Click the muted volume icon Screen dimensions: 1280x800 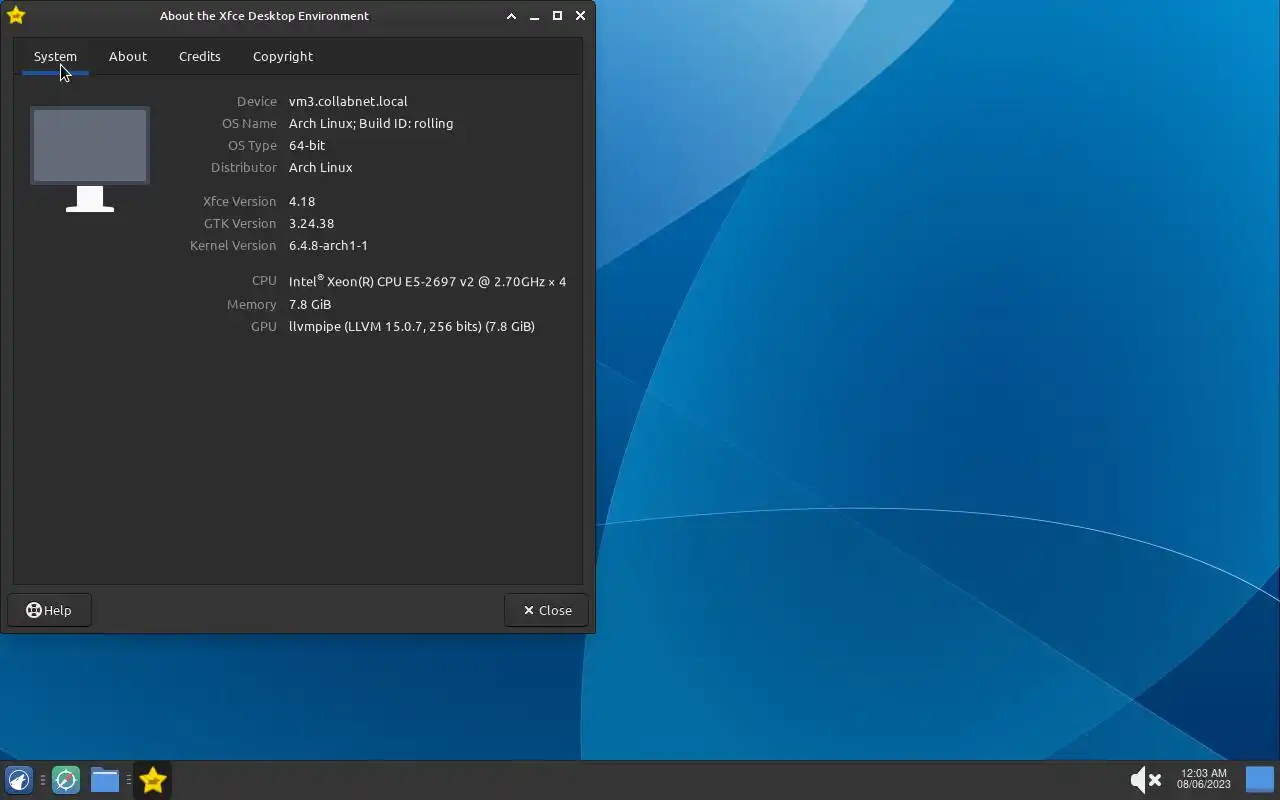coord(1145,780)
